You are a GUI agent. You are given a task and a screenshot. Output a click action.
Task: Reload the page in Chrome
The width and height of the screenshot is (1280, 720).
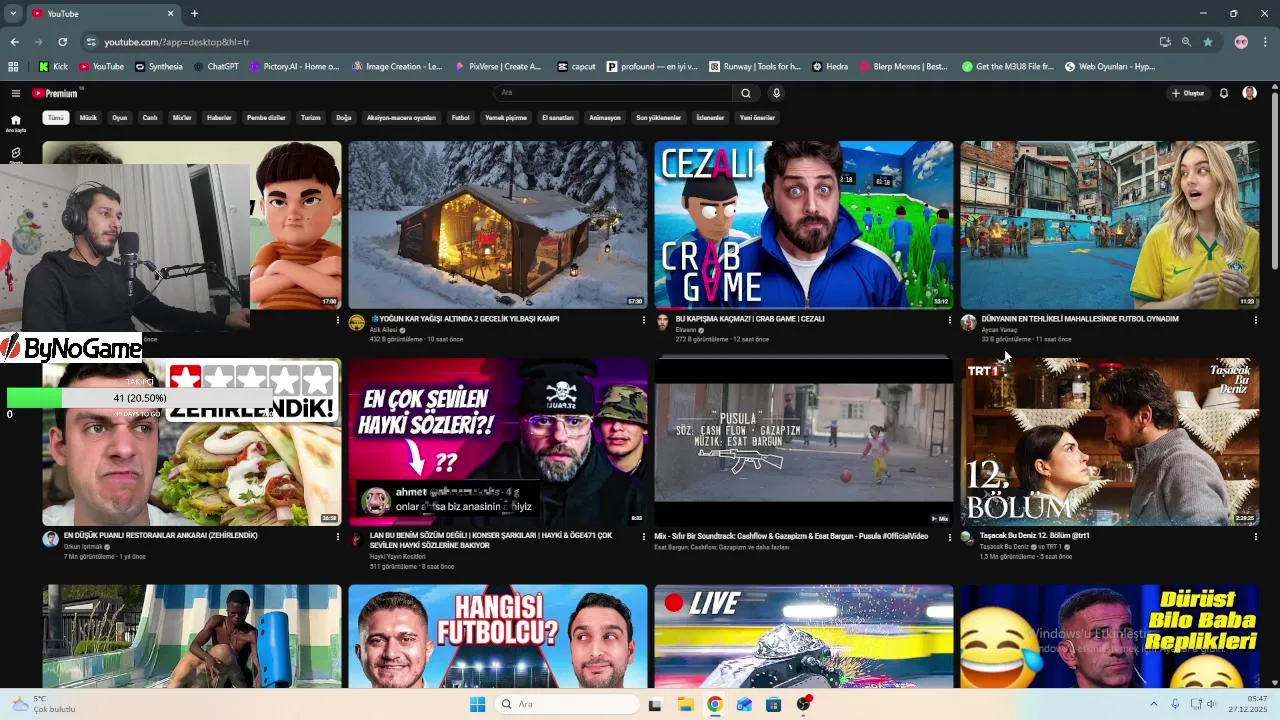[62, 42]
